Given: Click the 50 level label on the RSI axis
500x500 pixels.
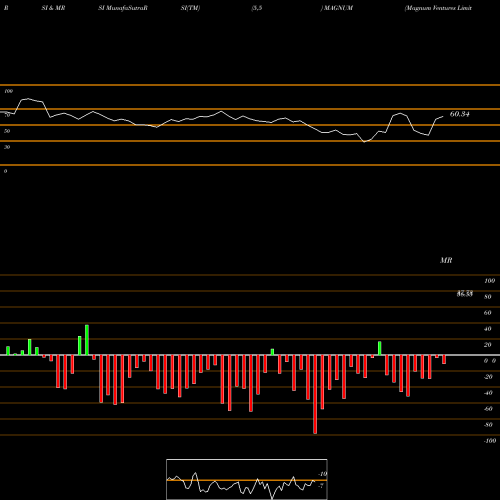Looking at the screenshot, I should [7, 131].
